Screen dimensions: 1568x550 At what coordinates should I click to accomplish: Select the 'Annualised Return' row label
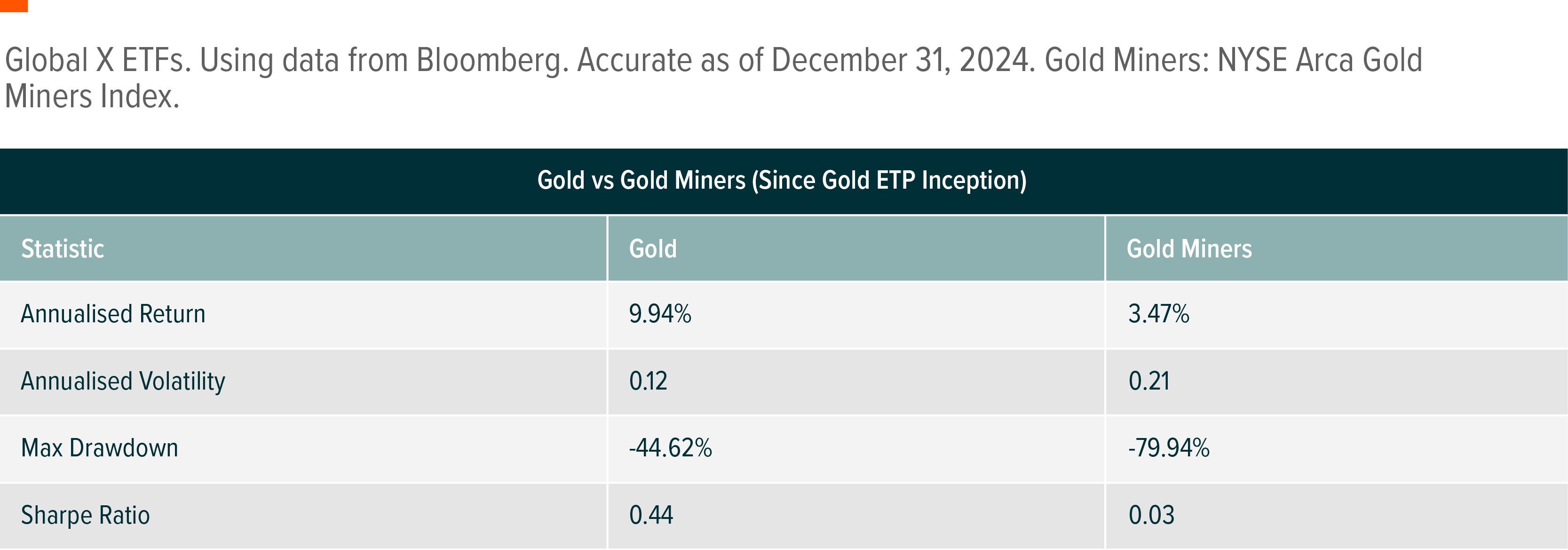click(113, 314)
